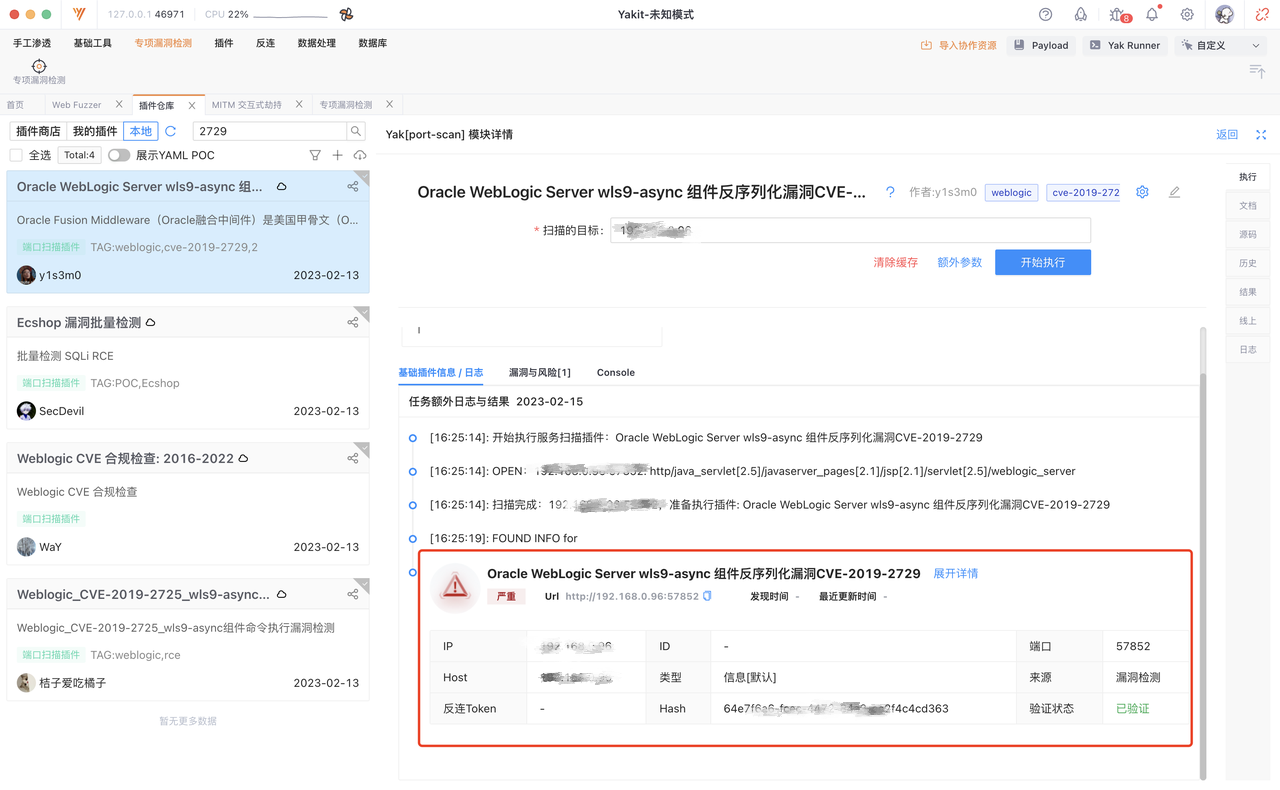Screen dimensions: 1280x790
Task: Refresh the plugin list
Action: coord(171,131)
